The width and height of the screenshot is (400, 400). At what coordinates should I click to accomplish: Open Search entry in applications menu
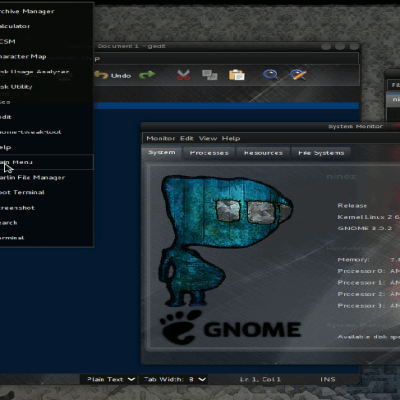click(47, 223)
